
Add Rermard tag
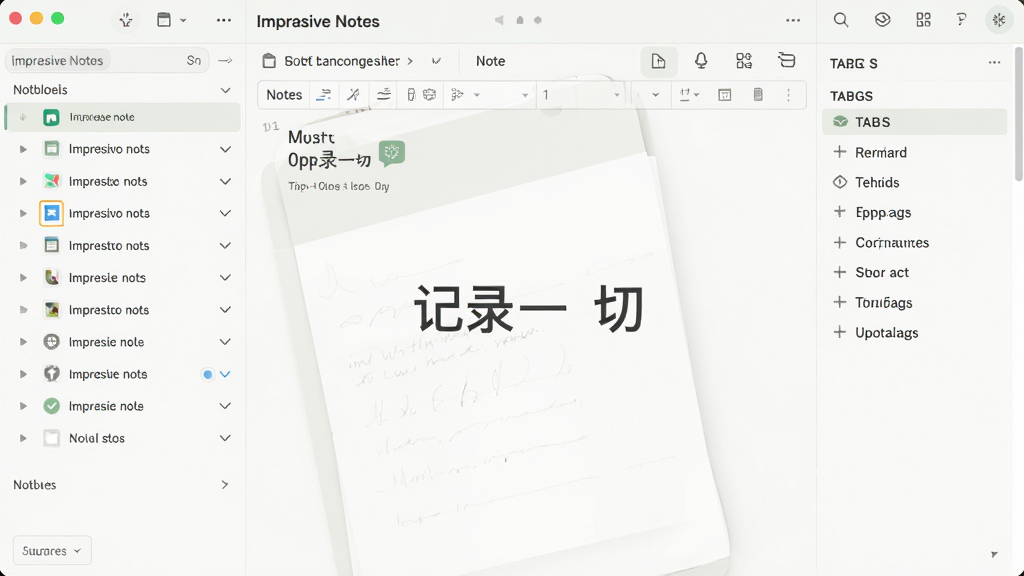pos(840,152)
